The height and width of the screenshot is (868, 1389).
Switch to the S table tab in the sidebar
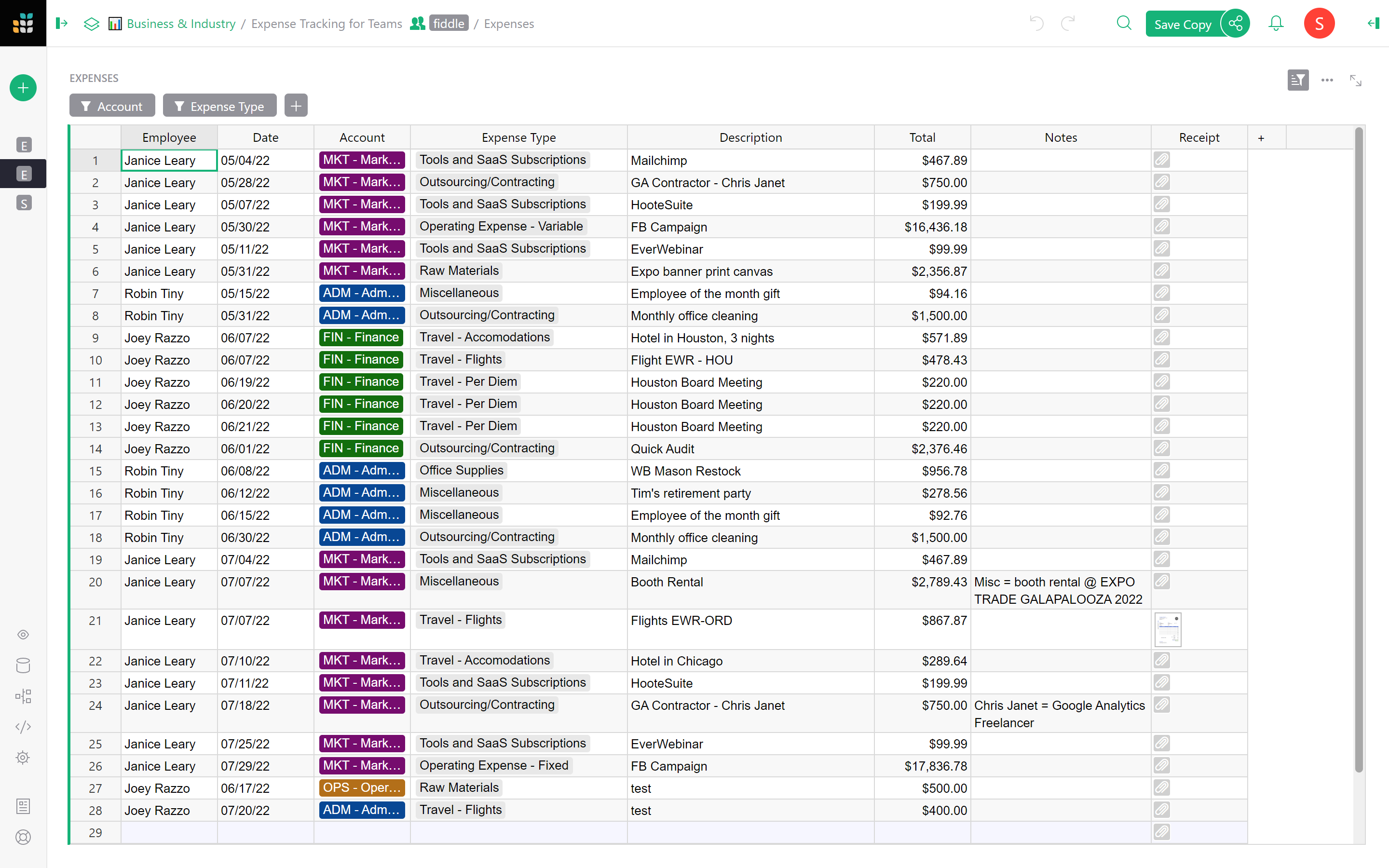click(23, 203)
